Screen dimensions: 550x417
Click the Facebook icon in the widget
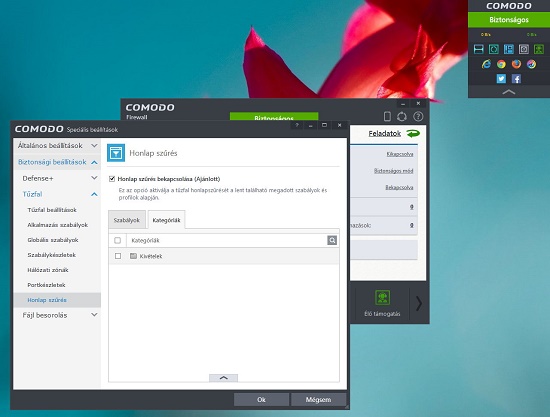(x=516, y=79)
